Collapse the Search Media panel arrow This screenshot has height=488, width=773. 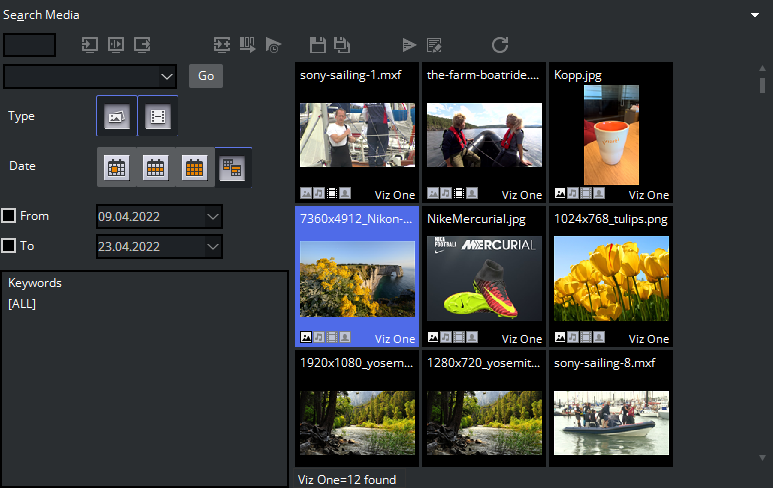pyautogui.click(x=757, y=15)
